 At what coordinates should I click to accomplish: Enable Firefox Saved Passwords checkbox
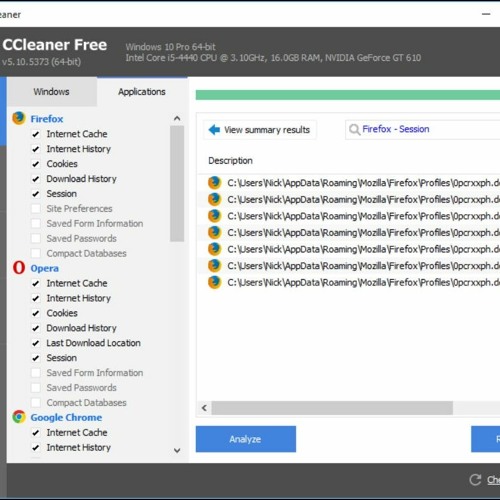click(36, 239)
